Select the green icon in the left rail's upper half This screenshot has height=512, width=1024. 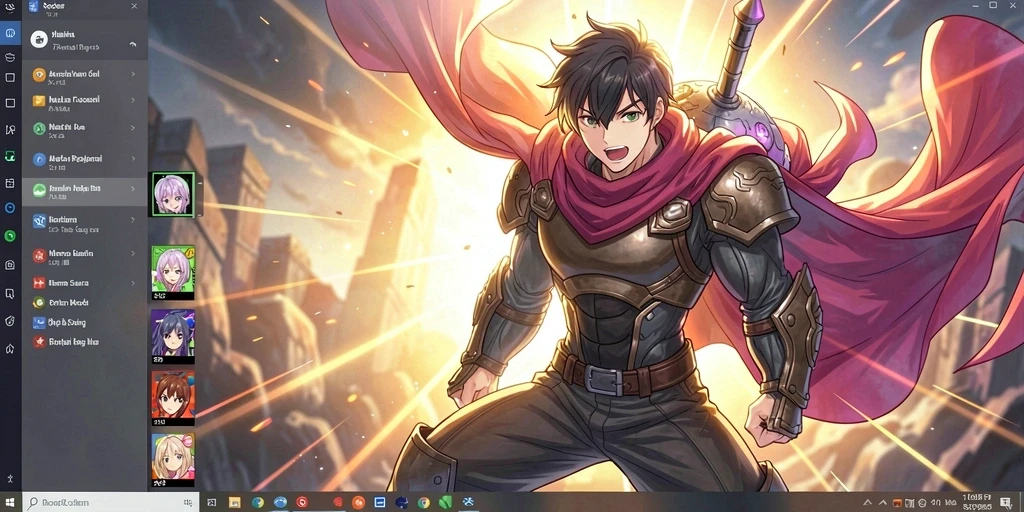click(x=10, y=156)
